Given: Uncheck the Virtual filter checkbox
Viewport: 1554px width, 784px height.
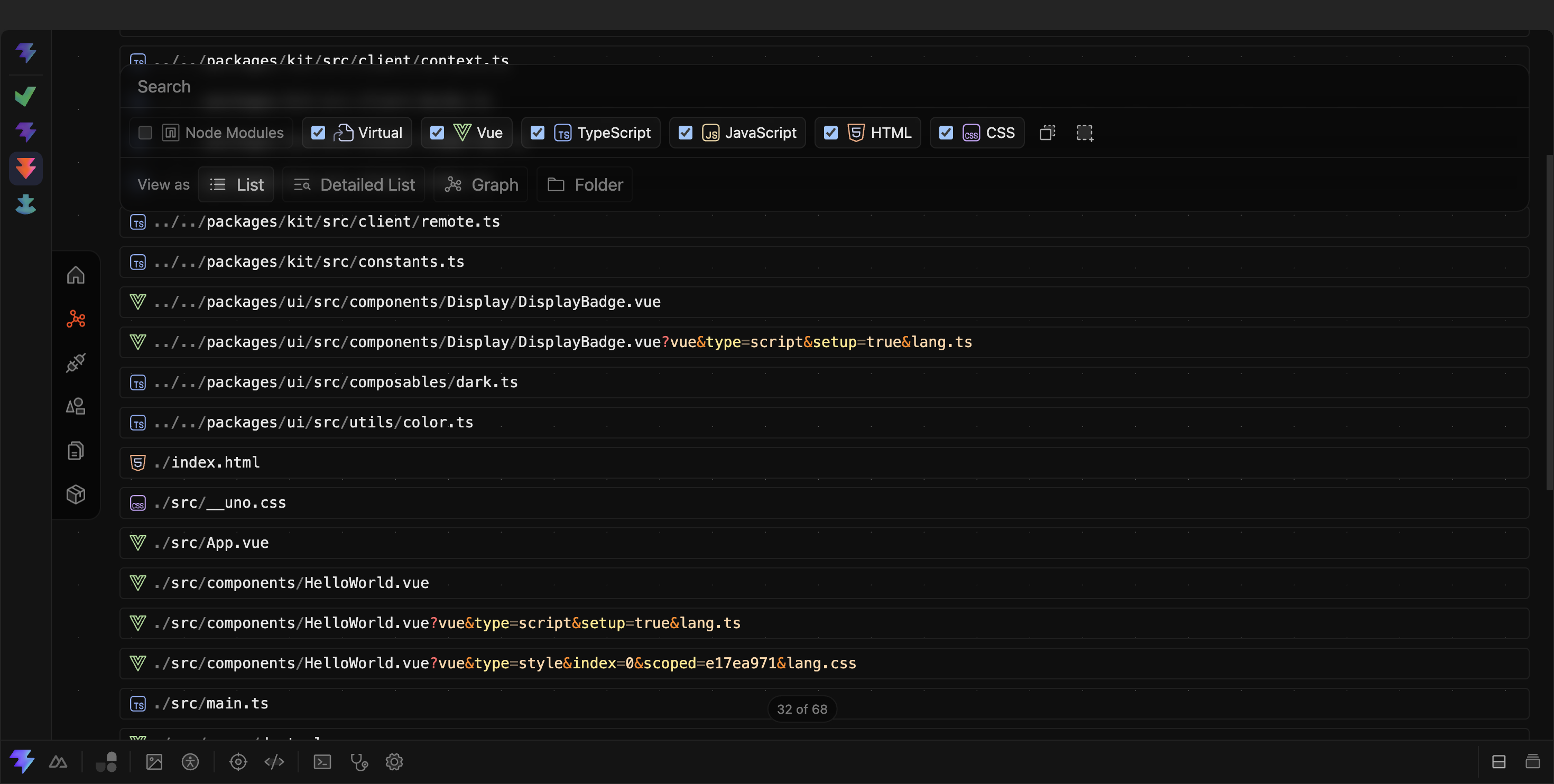Looking at the screenshot, I should point(318,133).
